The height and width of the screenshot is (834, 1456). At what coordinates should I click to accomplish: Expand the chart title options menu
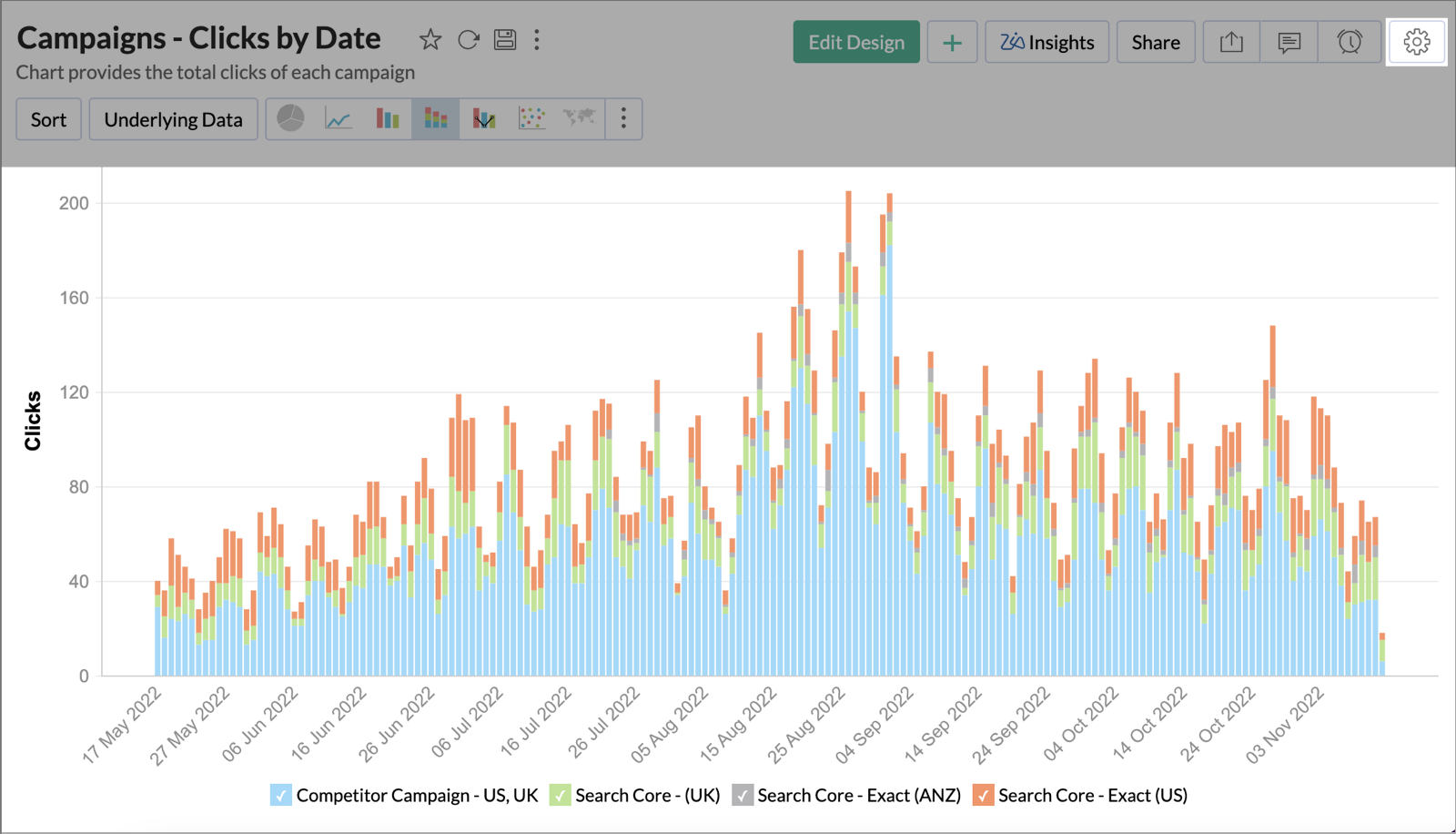[x=537, y=39]
